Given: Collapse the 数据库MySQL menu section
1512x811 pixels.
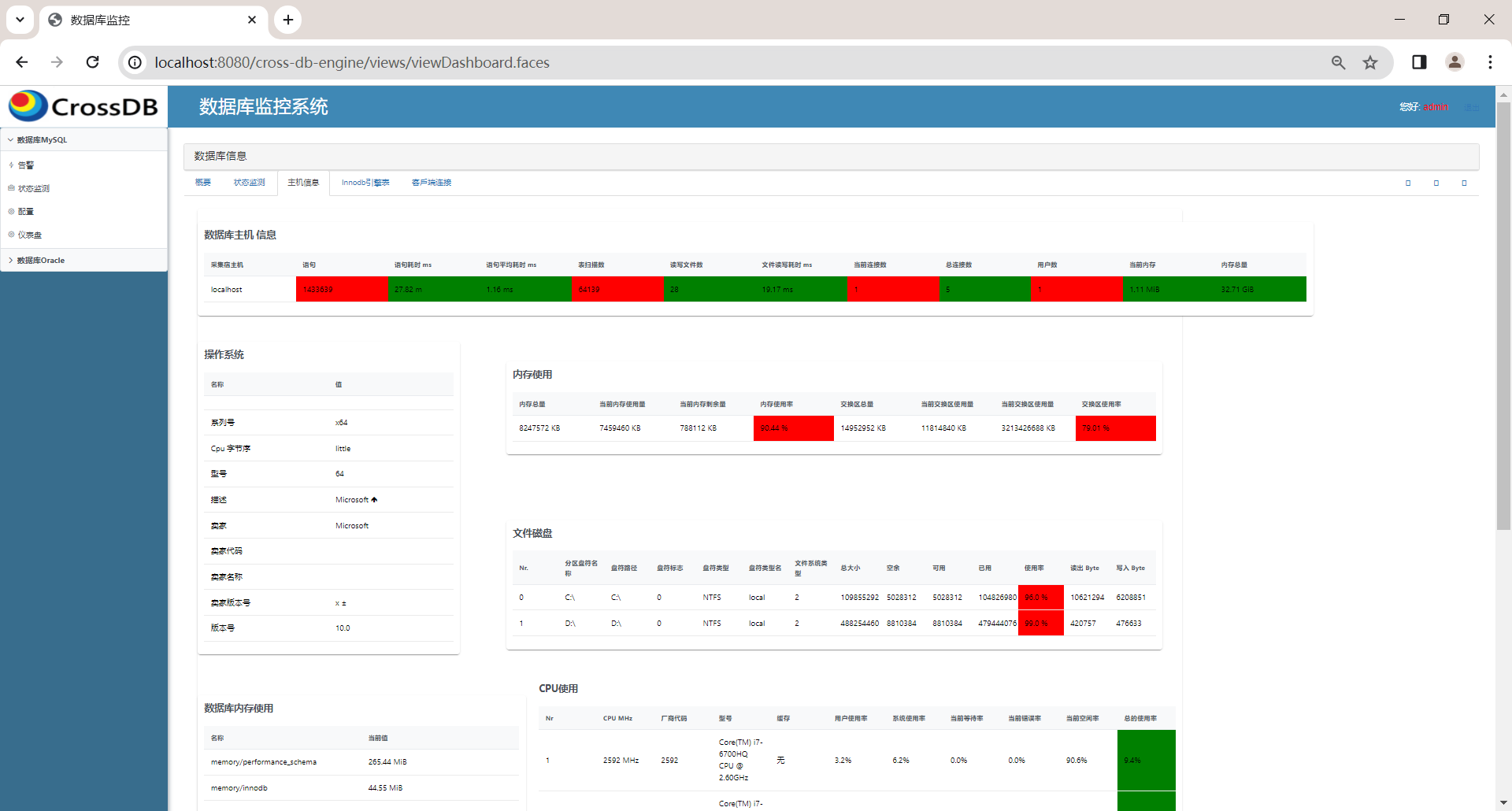Looking at the screenshot, I should pyautogui.click(x=11, y=140).
